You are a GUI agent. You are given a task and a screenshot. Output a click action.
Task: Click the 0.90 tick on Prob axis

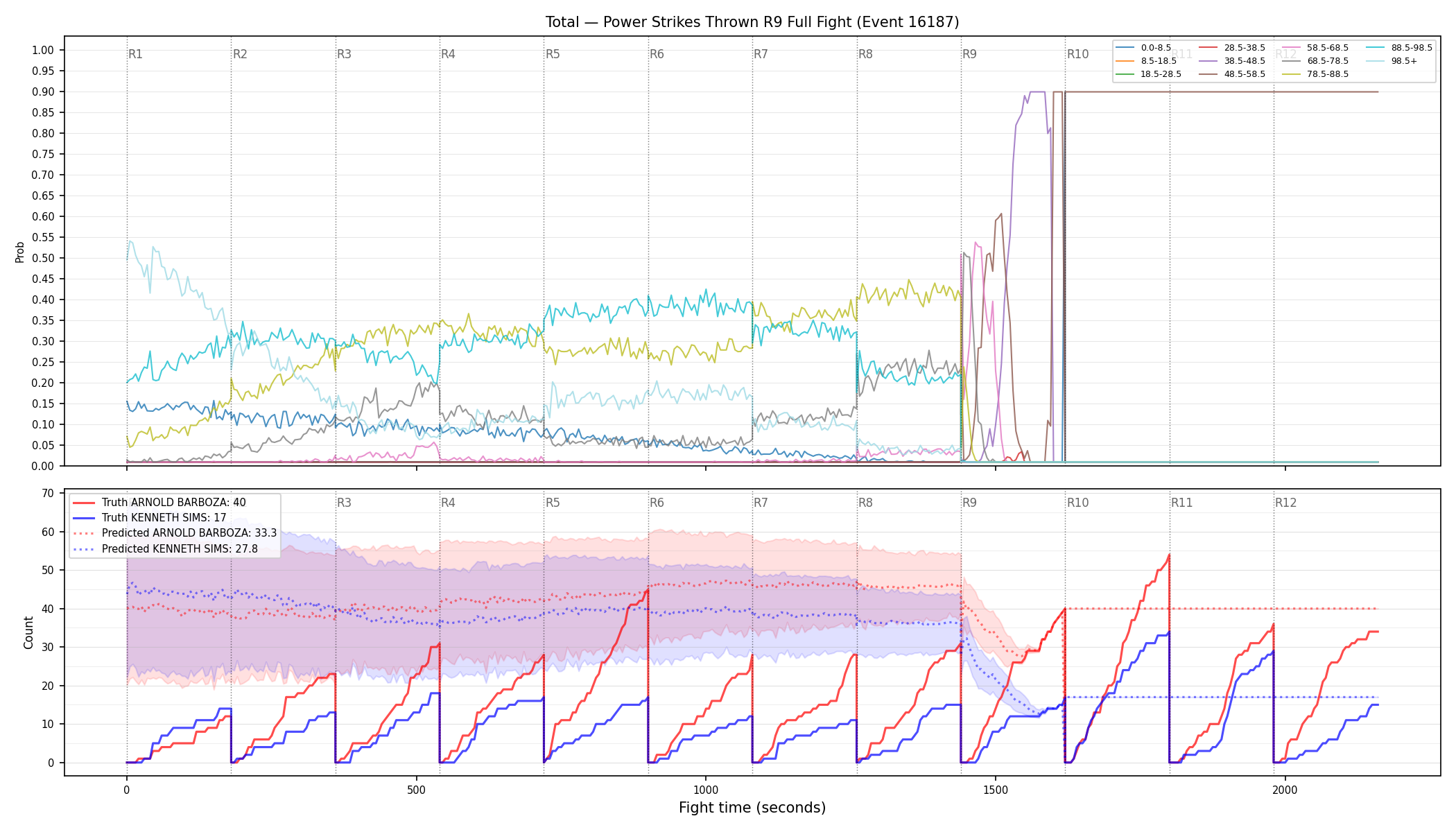43,92
